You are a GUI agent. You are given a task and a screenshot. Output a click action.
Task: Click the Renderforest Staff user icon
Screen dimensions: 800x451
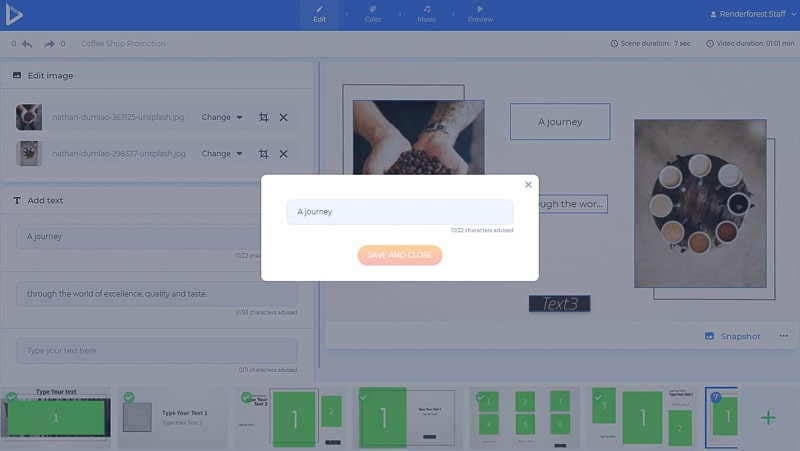tap(713, 14)
